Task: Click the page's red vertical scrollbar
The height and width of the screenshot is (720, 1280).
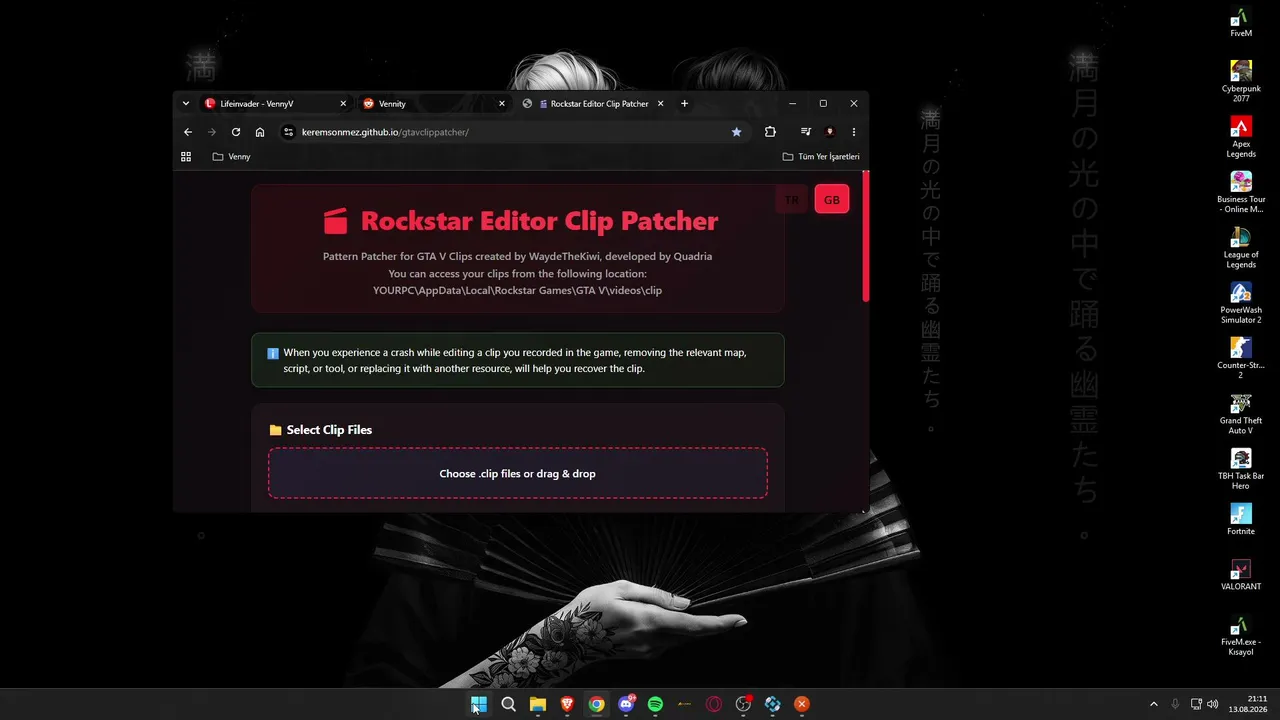Action: pyautogui.click(x=866, y=237)
